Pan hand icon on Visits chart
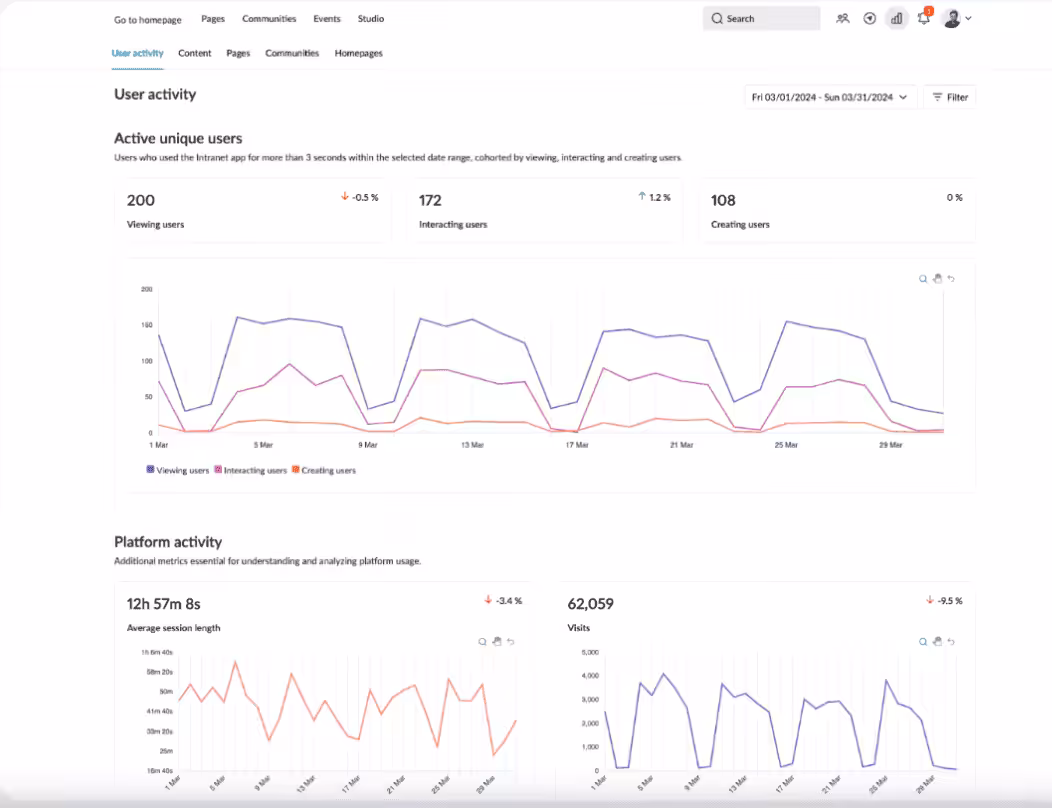The image size is (1052, 808). coord(937,642)
